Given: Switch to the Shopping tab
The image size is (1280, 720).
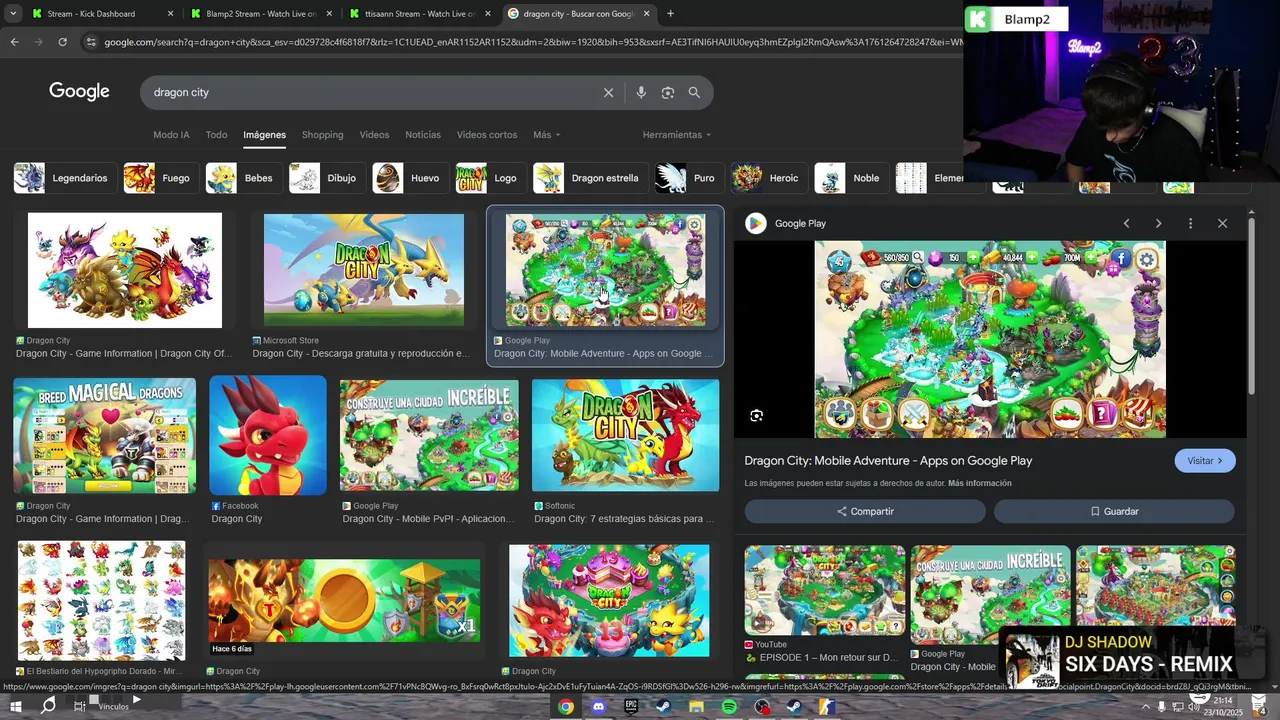Looking at the screenshot, I should (x=322, y=135).
